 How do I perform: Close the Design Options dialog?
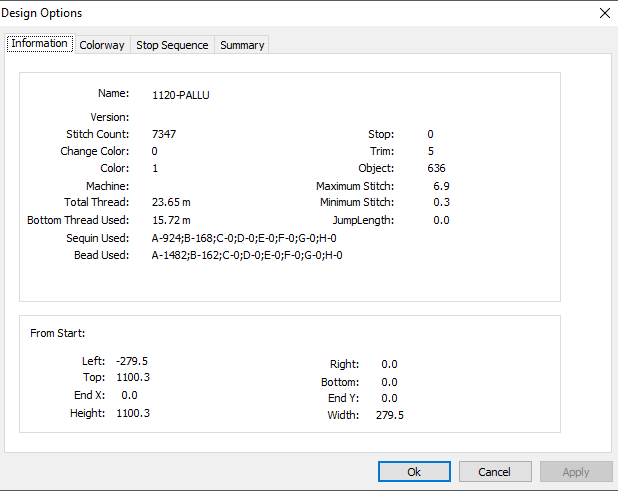605,13
